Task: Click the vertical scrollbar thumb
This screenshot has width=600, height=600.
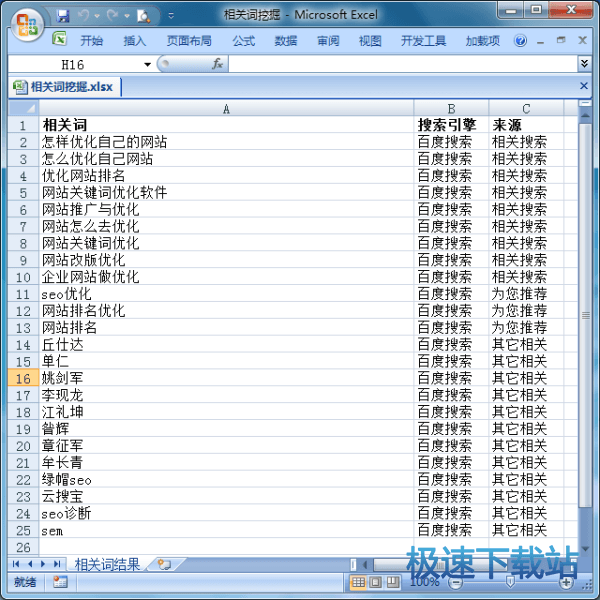Action: (585, 315)
